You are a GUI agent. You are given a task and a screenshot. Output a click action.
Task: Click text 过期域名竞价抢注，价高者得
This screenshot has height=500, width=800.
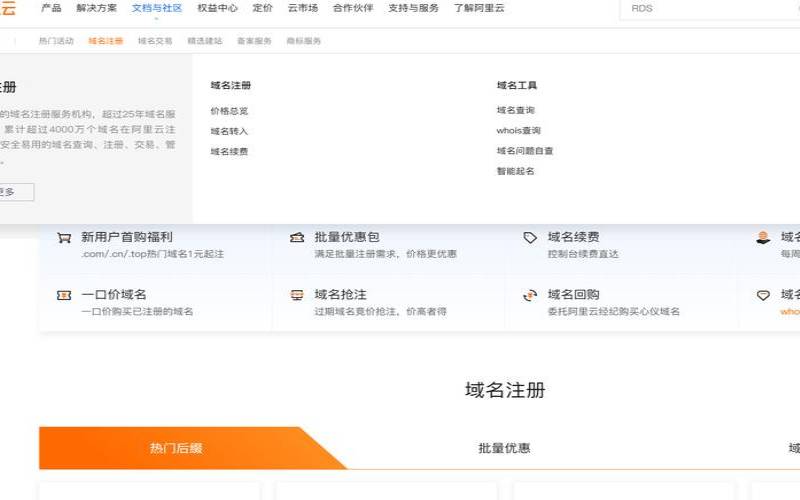(x=381, y=312)
